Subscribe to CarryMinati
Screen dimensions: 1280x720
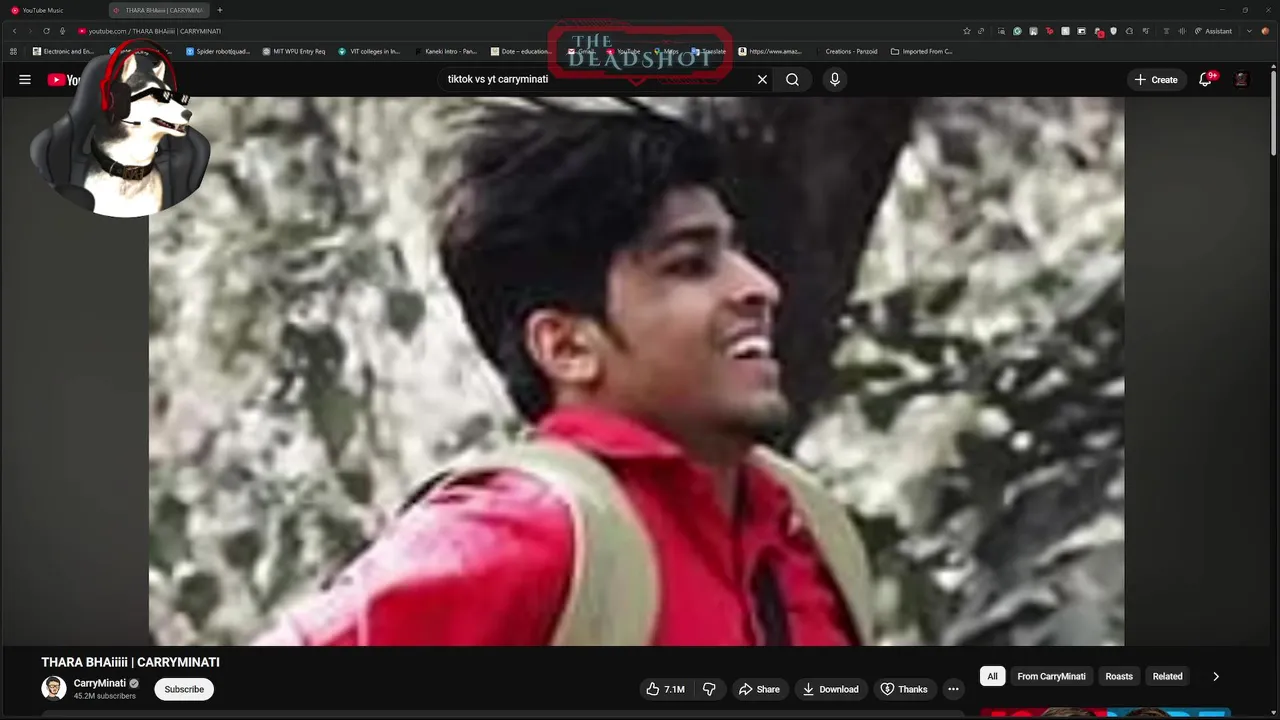[x=184, y=689]
